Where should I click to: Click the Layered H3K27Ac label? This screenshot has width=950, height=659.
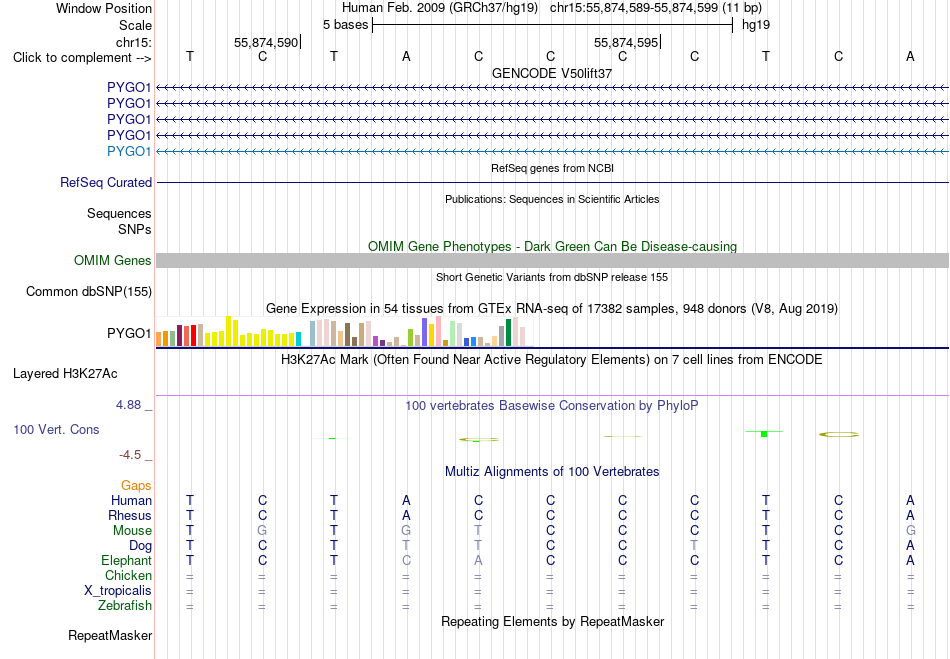[x=65, y=374]
